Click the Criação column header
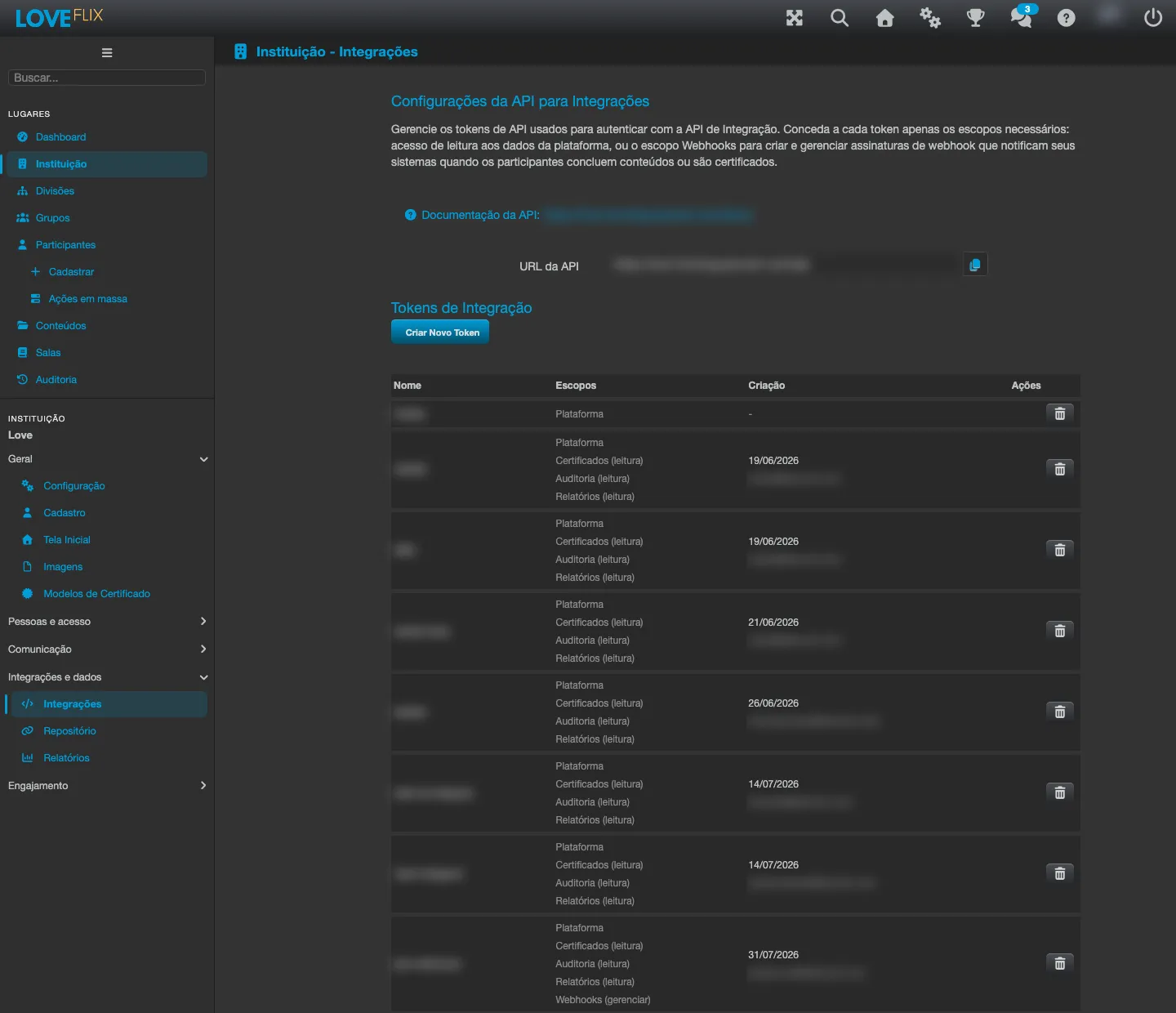 tap(766, 386)
